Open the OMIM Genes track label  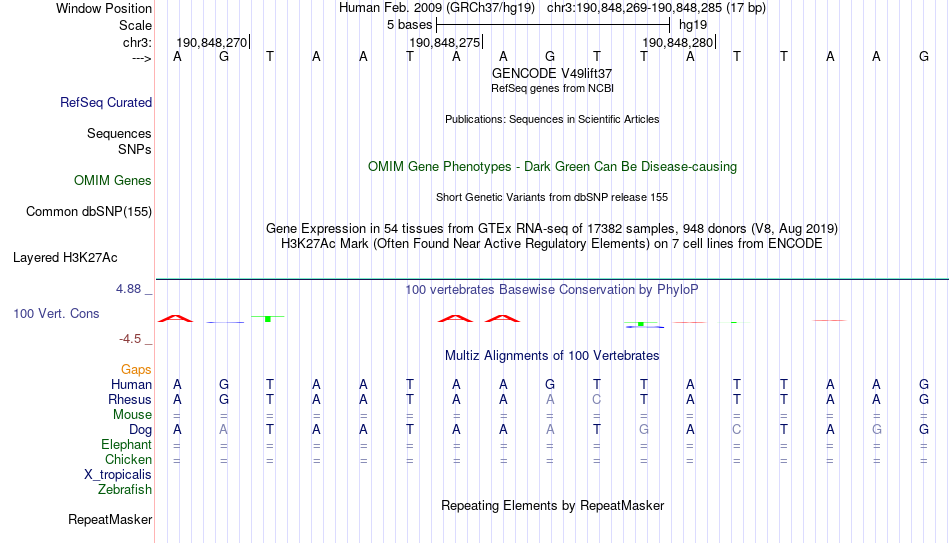tap(112, 181)
